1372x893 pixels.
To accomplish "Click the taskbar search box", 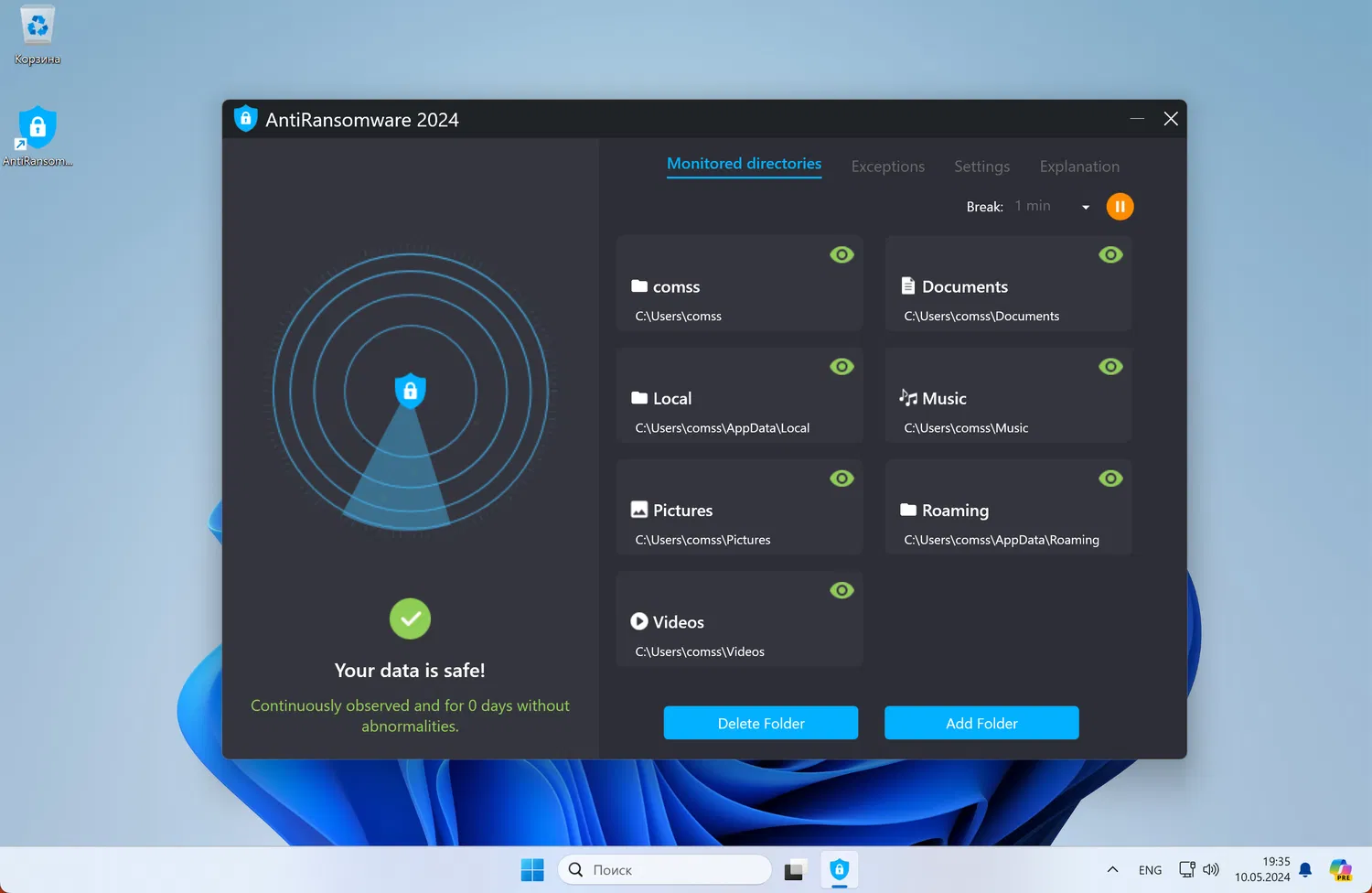I will click(665, 870).
